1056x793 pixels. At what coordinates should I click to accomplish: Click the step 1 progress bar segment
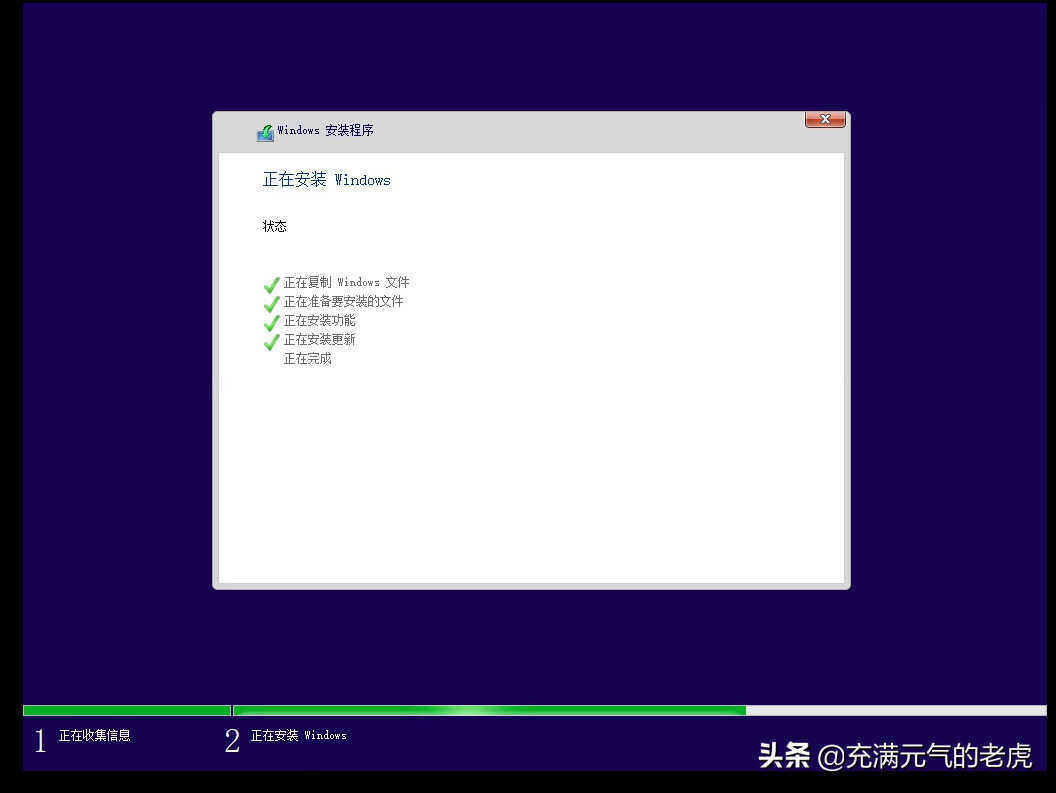(x=127, y=710)
